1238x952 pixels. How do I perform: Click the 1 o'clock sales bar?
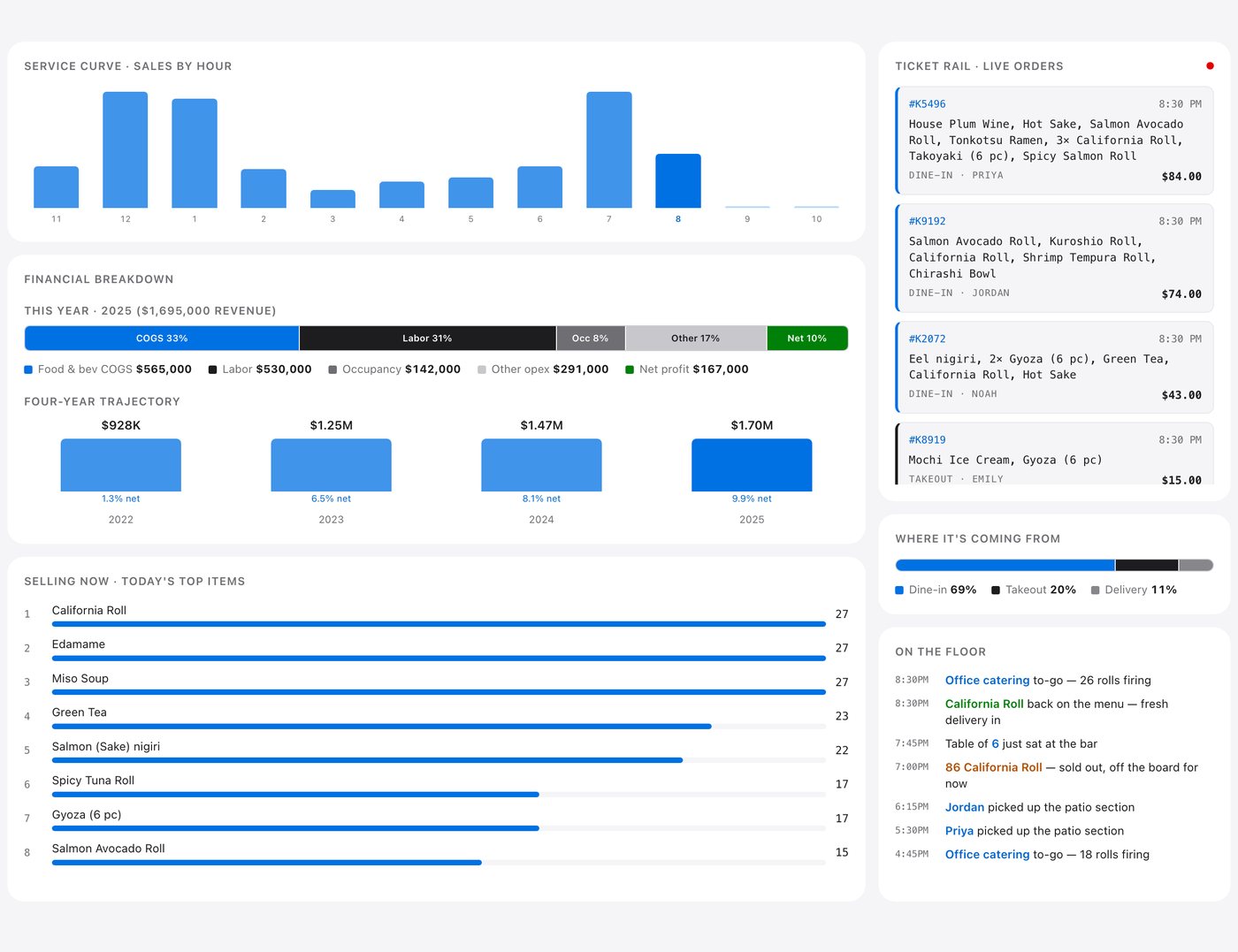[x=195, y=154]
